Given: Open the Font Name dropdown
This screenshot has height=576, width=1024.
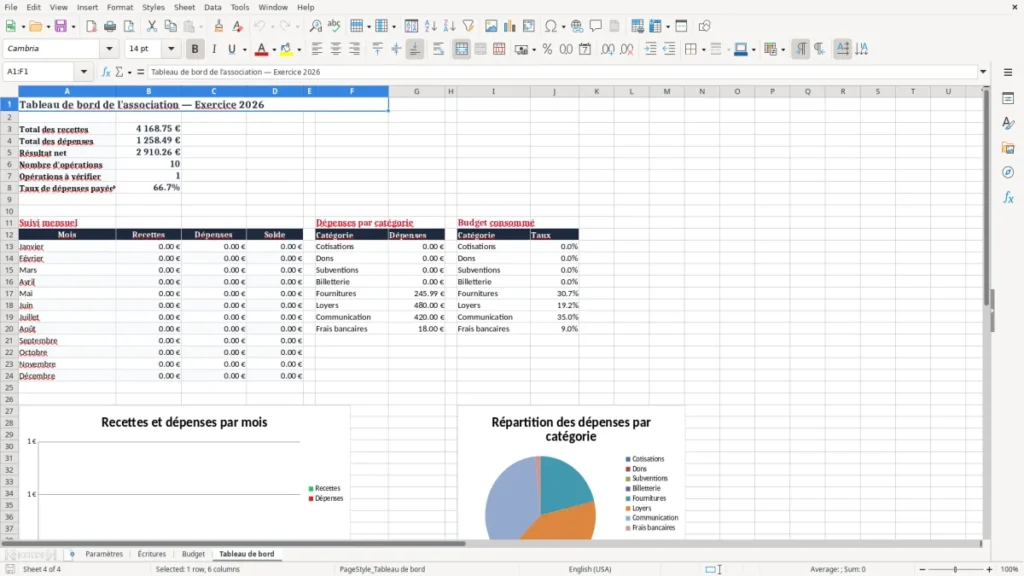Looking at the screenshot, I should pyautogui.click(x=109, y=49).
